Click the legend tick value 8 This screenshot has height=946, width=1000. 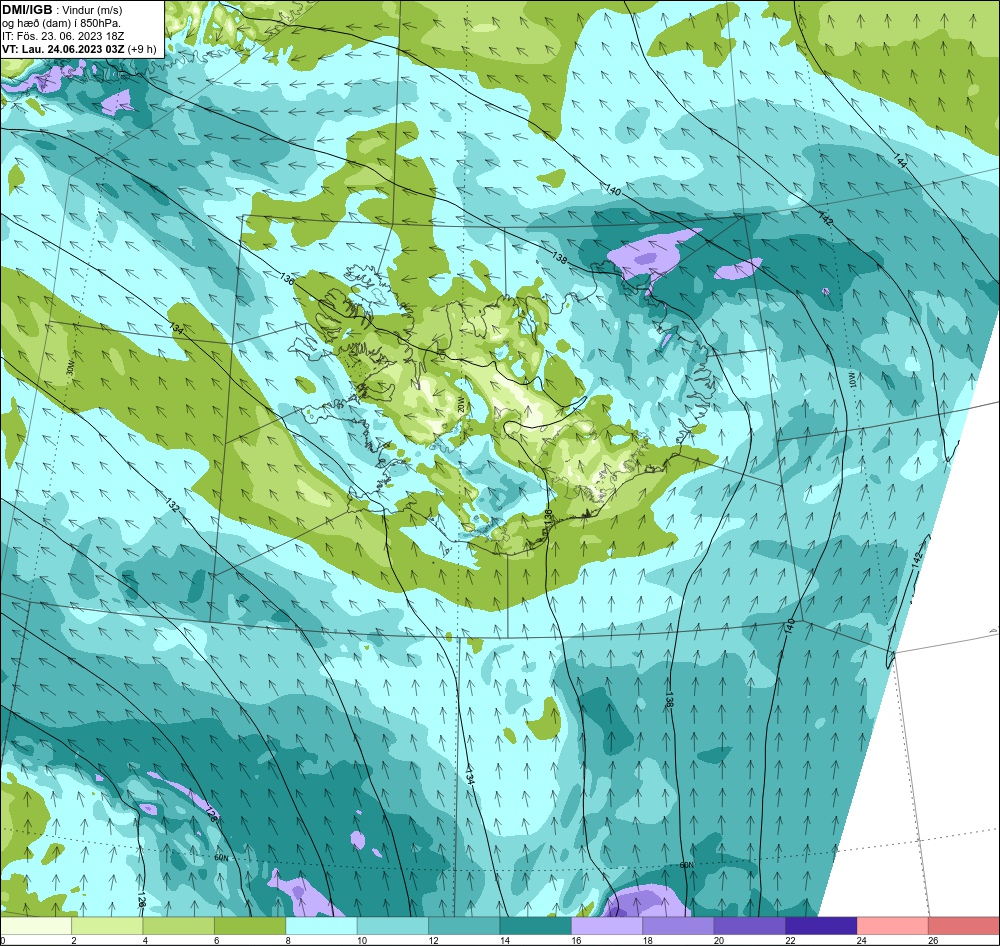pyautogui.click(x=288, y=940)
